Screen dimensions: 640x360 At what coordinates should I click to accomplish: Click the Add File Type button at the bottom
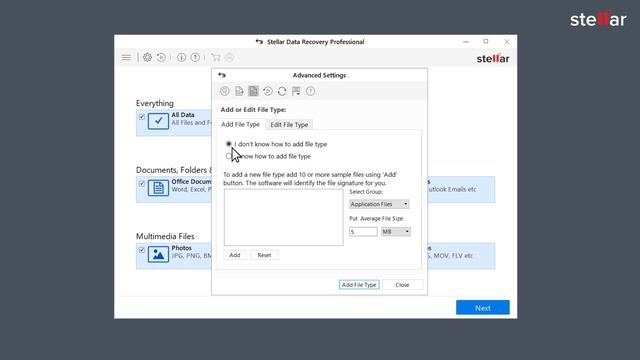[359, 285]
